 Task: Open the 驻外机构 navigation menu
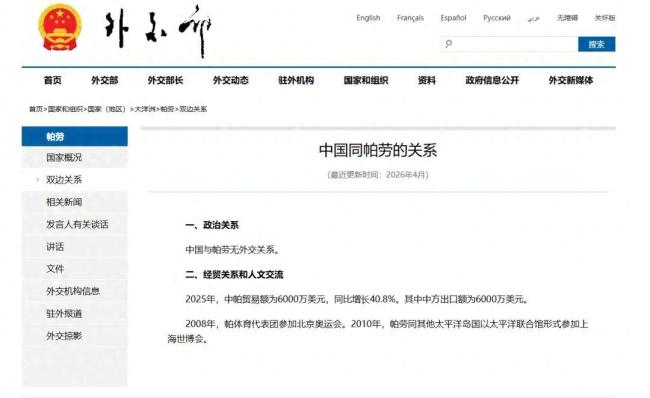[x=296, y=80]
